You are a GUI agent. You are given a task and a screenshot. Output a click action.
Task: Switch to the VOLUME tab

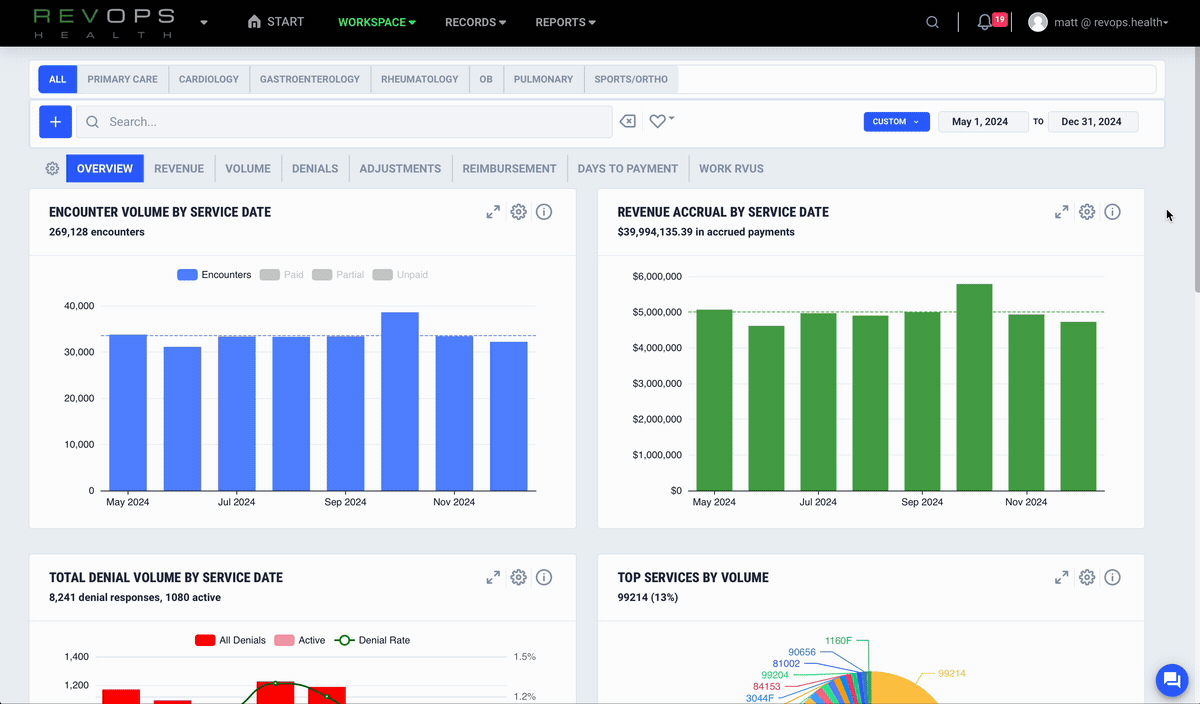tap(248, 168)
